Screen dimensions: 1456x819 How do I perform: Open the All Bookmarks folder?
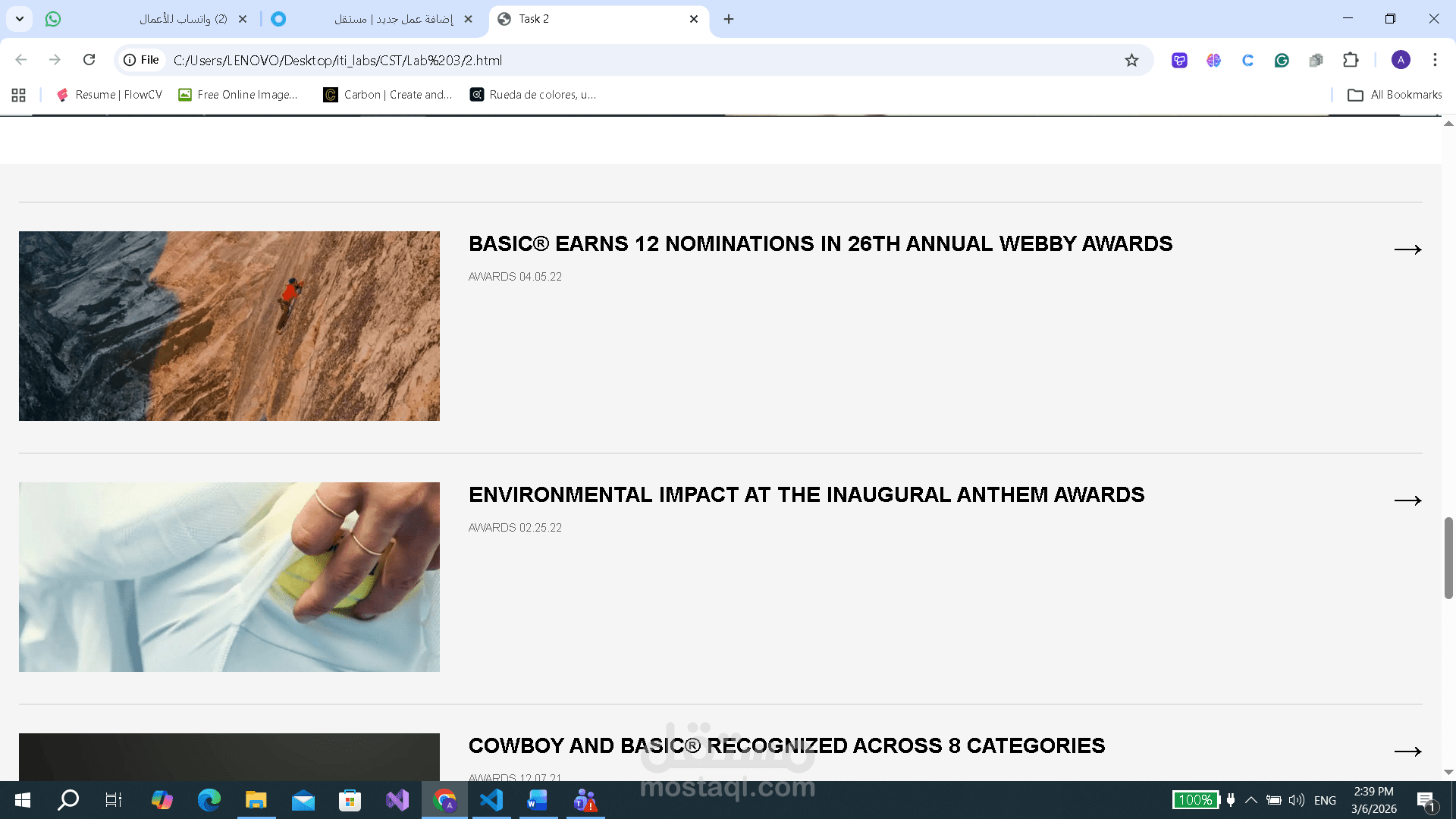tap(1395, 95)
